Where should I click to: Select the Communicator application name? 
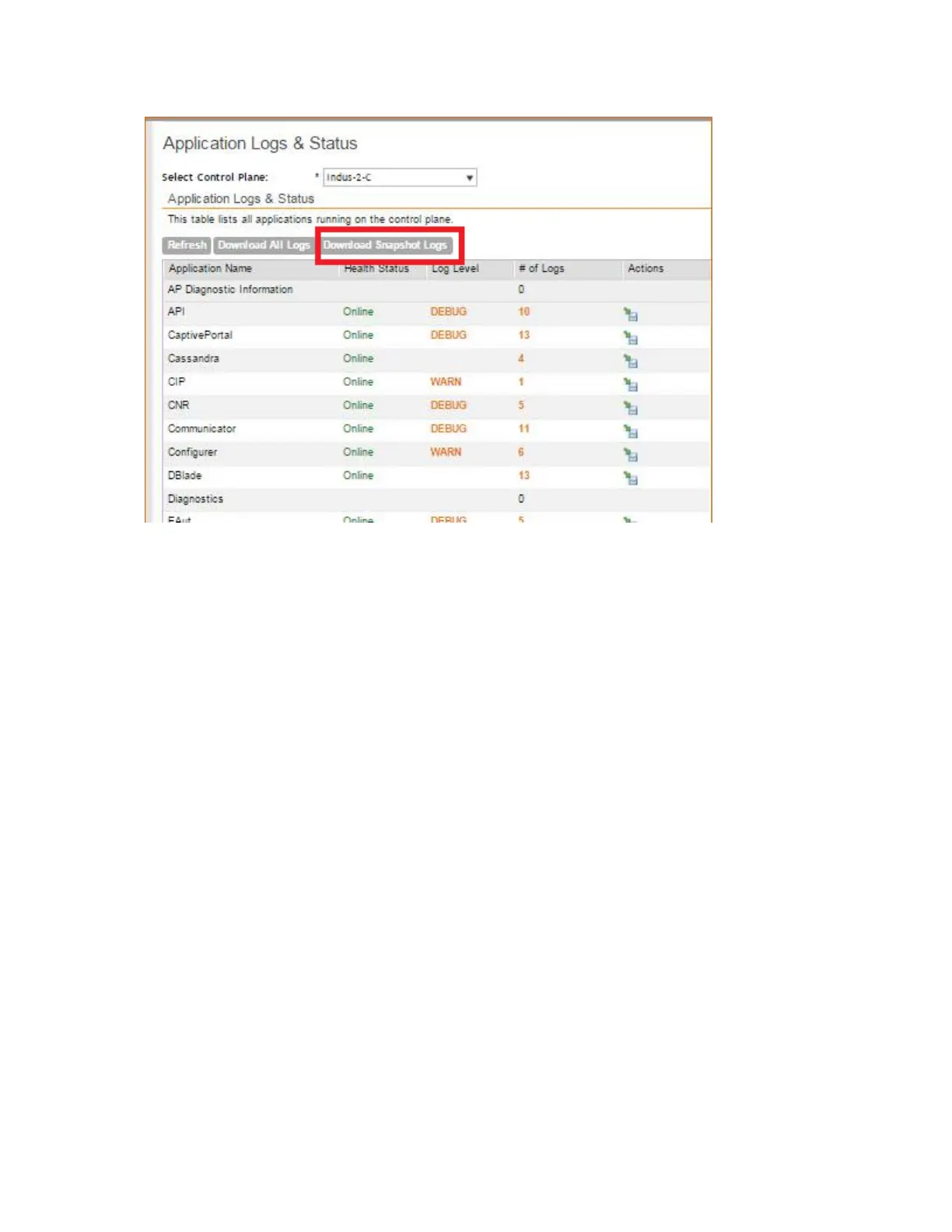(x=201, y=429)
